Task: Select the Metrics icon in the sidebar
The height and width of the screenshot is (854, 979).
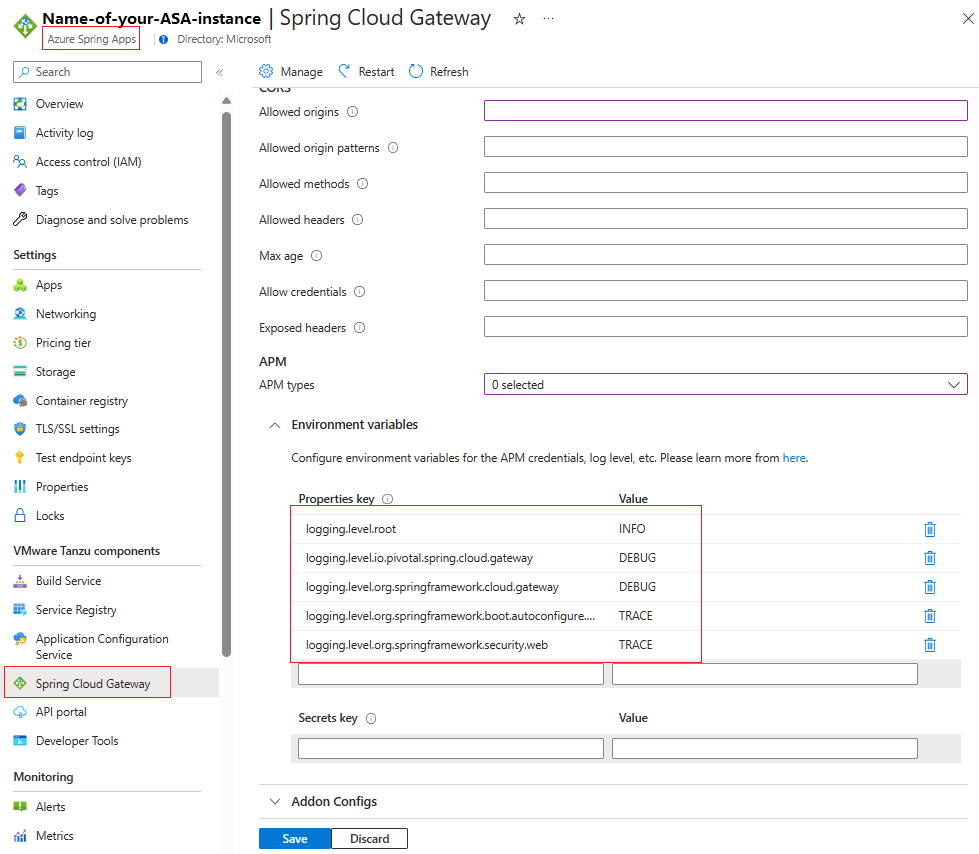Action: click(x=23, y=835)
